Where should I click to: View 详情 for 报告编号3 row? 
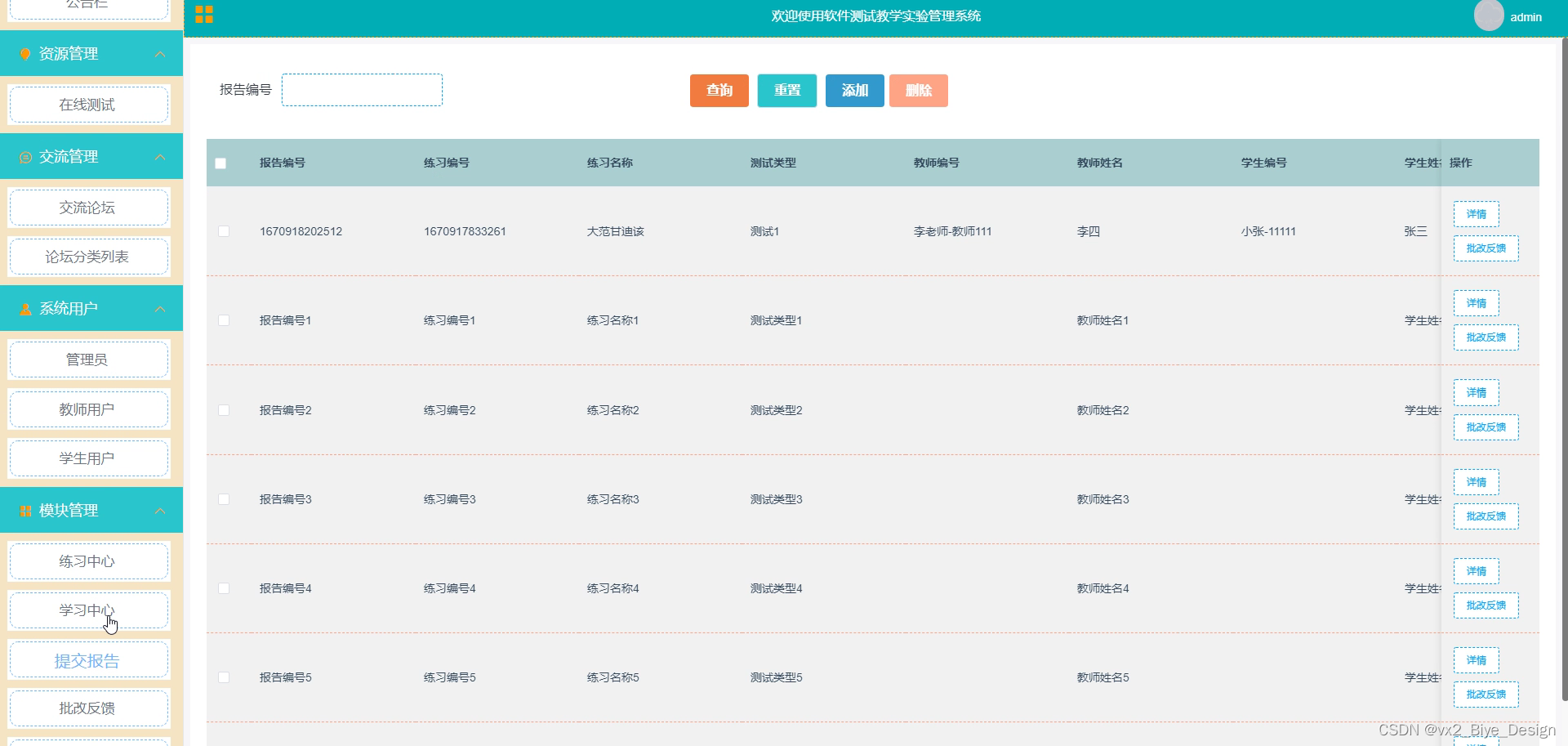tap(1477, 482)
